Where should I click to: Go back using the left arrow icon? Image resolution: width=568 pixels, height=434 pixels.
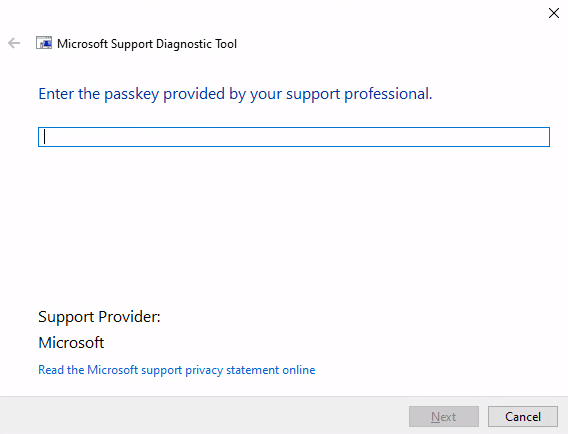(14, 43)
